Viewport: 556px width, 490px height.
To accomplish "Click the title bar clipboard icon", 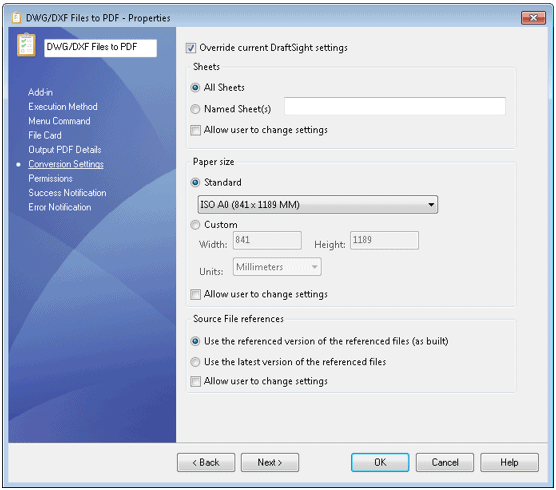I will click(16, 18).
